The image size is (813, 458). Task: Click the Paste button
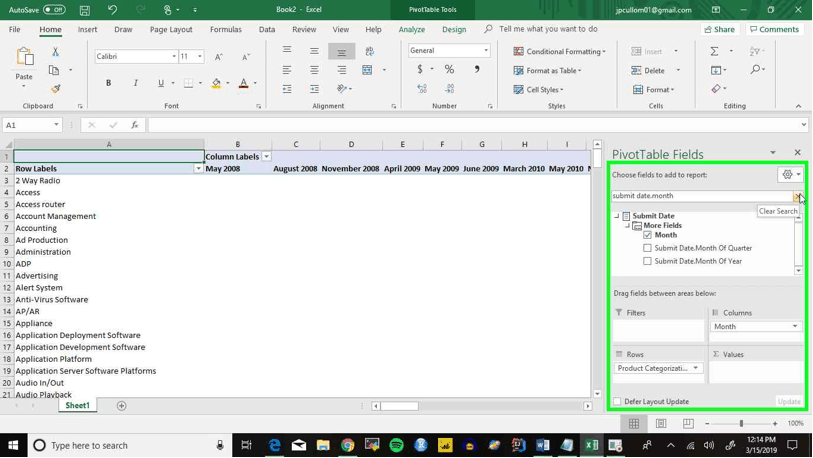click(24, 66)
